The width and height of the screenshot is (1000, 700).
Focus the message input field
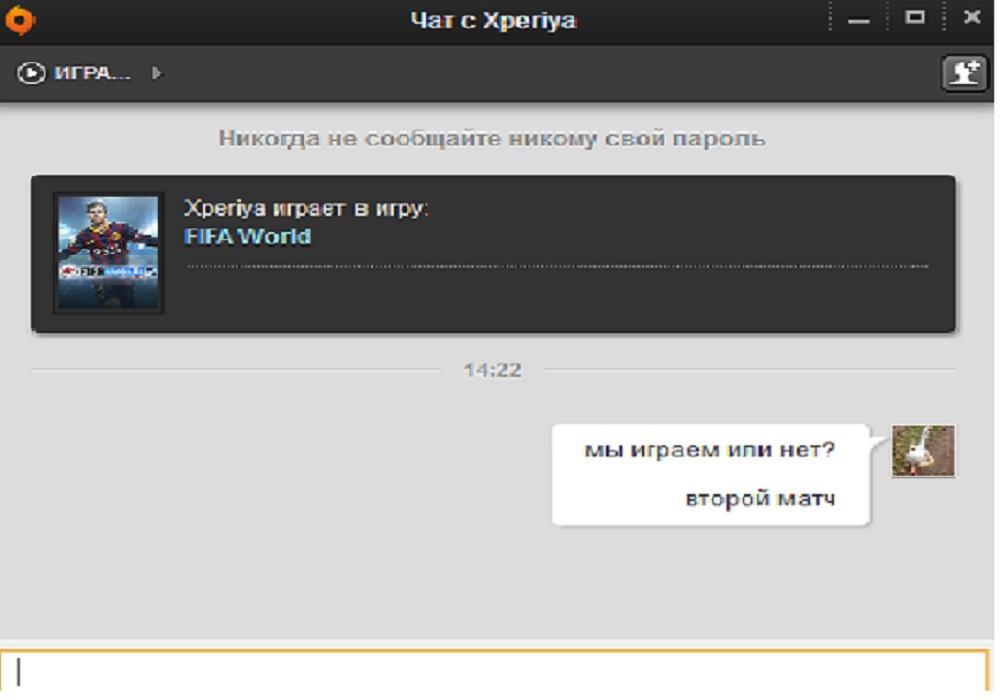click(495, 672)
